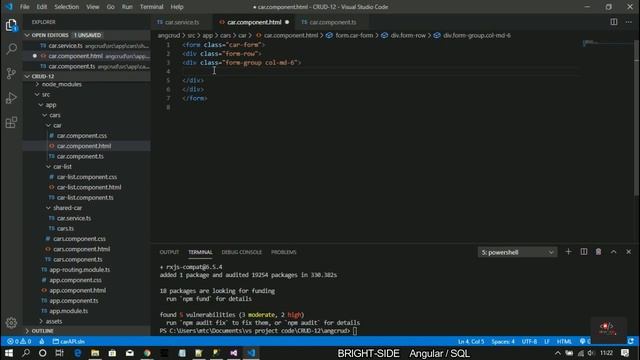640x360 pixels.
Task: Collapse the CRUD-12 folder section
Action: [x=86, y=76]
